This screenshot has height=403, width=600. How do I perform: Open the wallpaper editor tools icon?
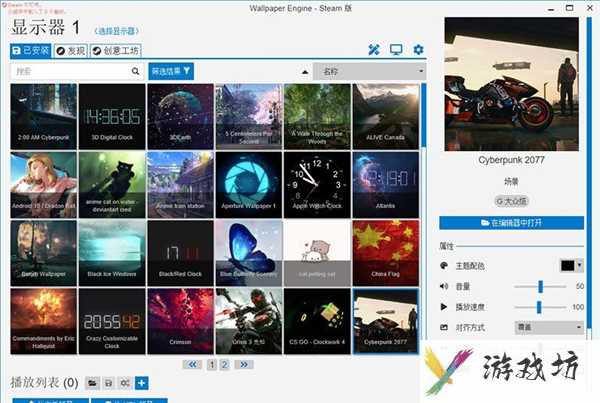[x=374, y=50]
